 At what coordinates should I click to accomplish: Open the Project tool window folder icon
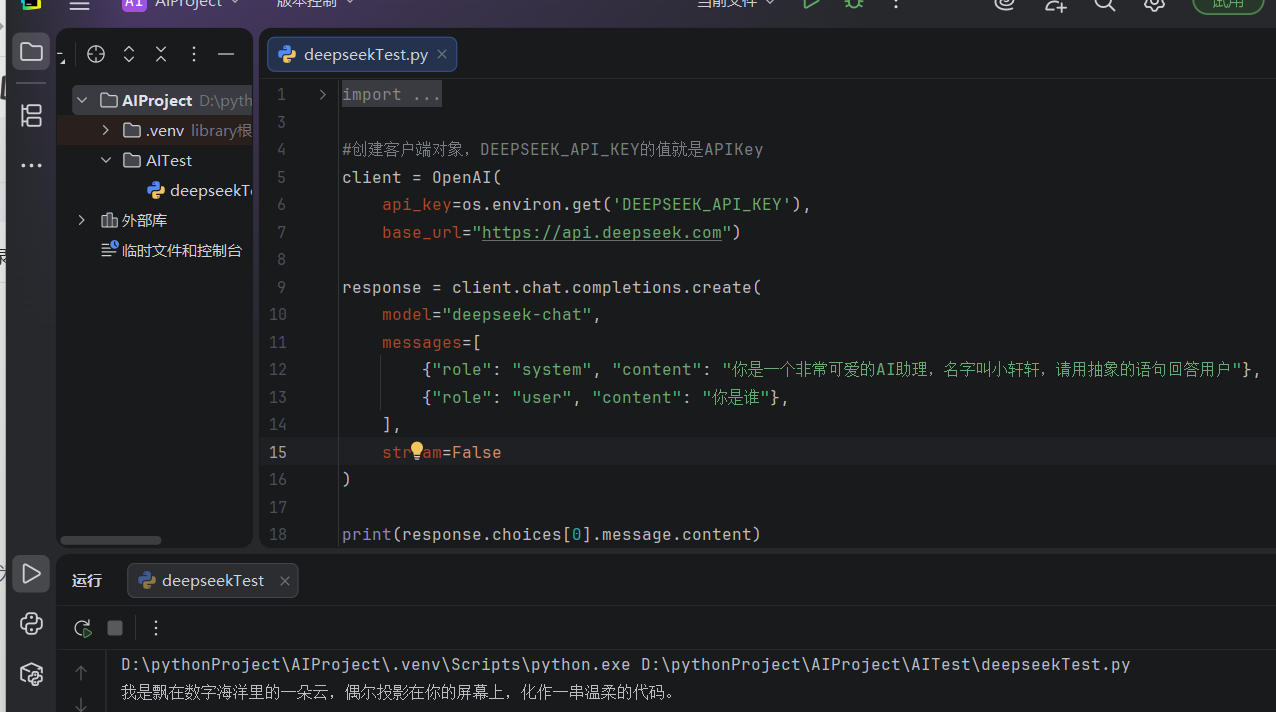(x=31, y=52)
